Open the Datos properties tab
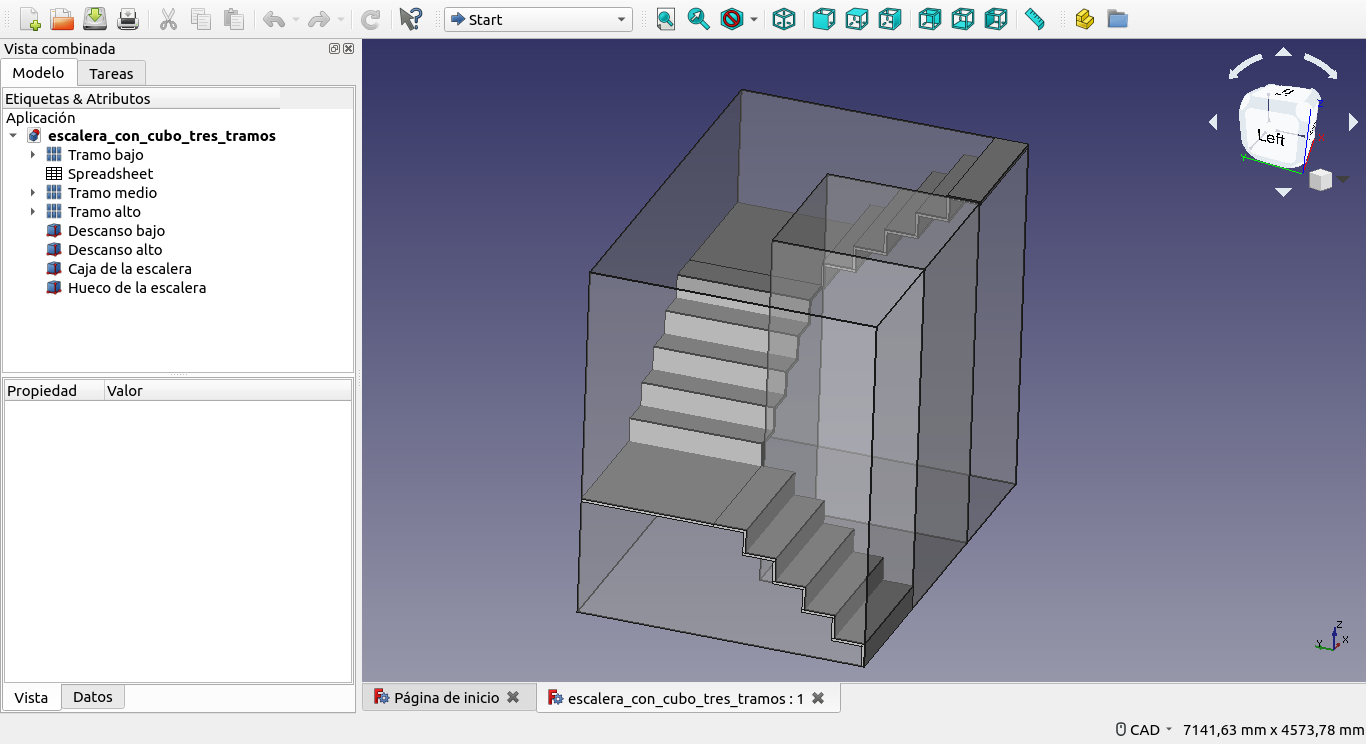The height and width of the screenshot is (744, 1366). tap(93, 697)
